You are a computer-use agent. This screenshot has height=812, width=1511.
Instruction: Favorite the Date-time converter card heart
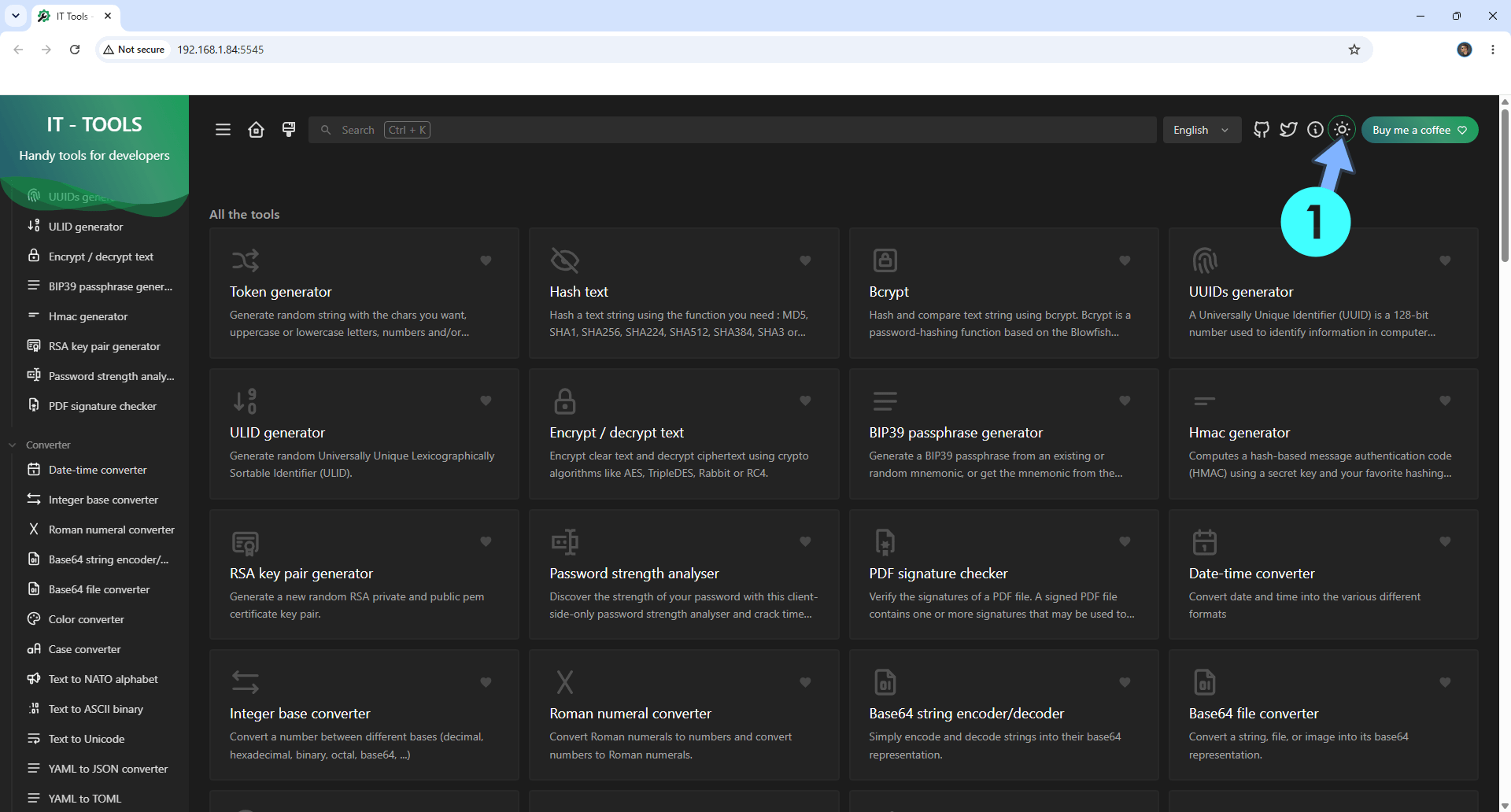(1445, 541)
